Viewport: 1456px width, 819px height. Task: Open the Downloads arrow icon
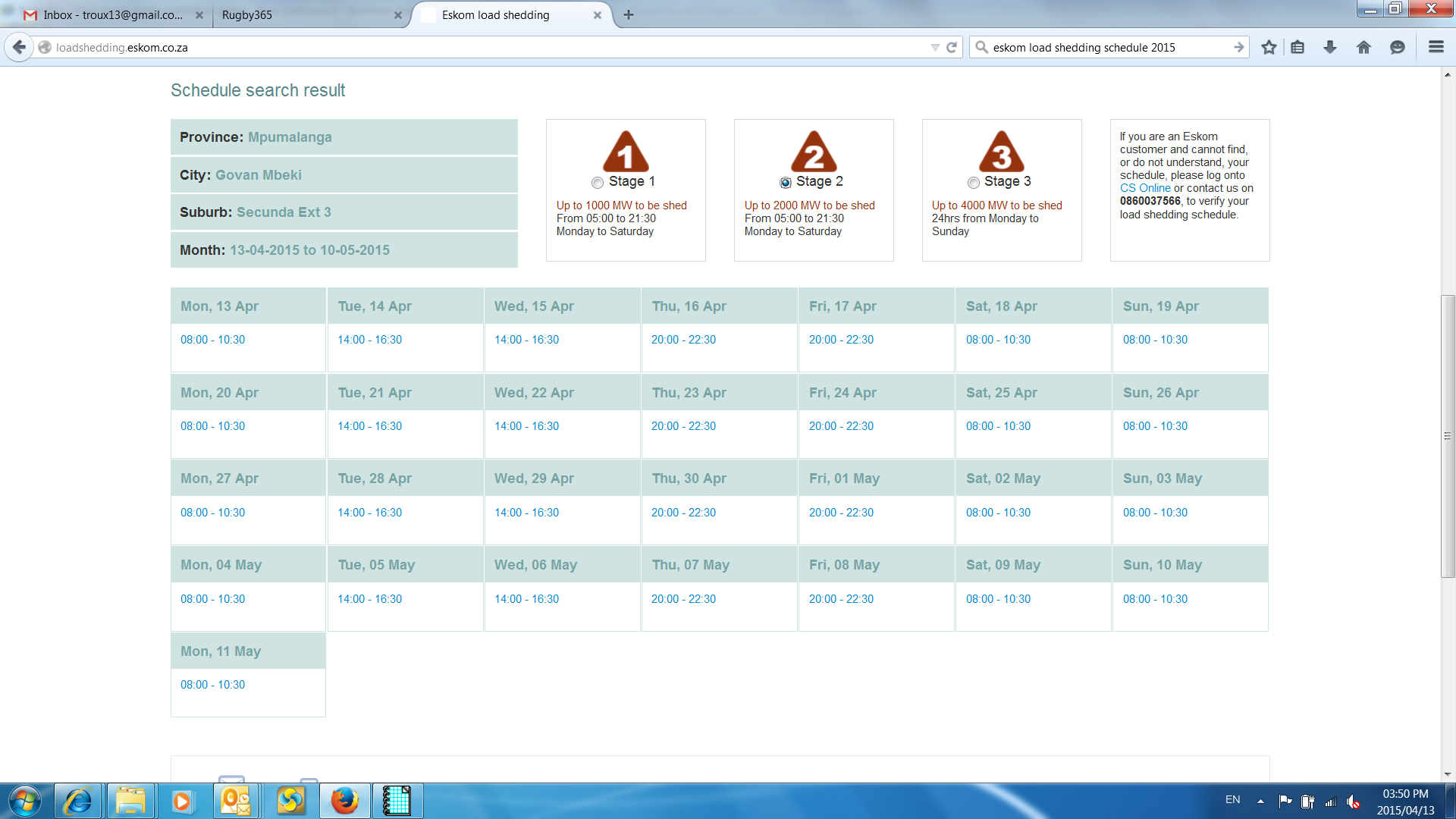click(x=1330, y=47)
